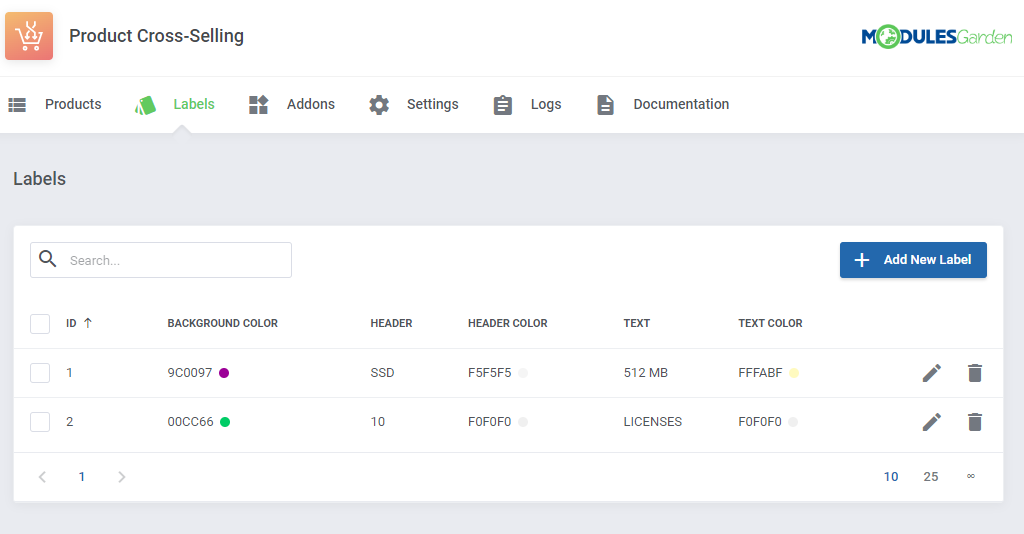The width and height of the screenshot is (1024, 534).
Task: Click the 512 MB text cell
Action: 646,373
